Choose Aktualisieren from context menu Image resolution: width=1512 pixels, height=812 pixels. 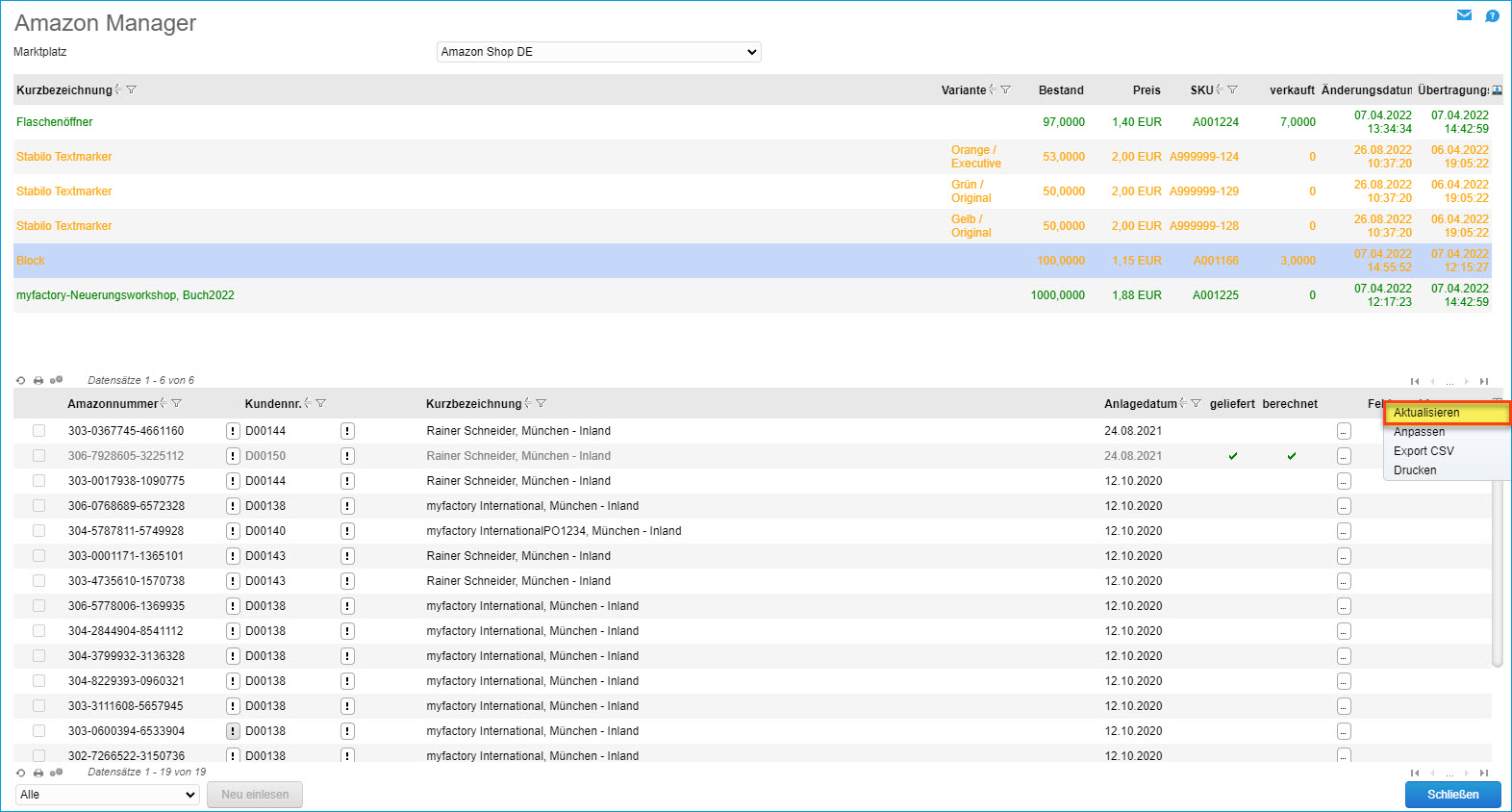pyautogui.click(x=1447, y=413)
